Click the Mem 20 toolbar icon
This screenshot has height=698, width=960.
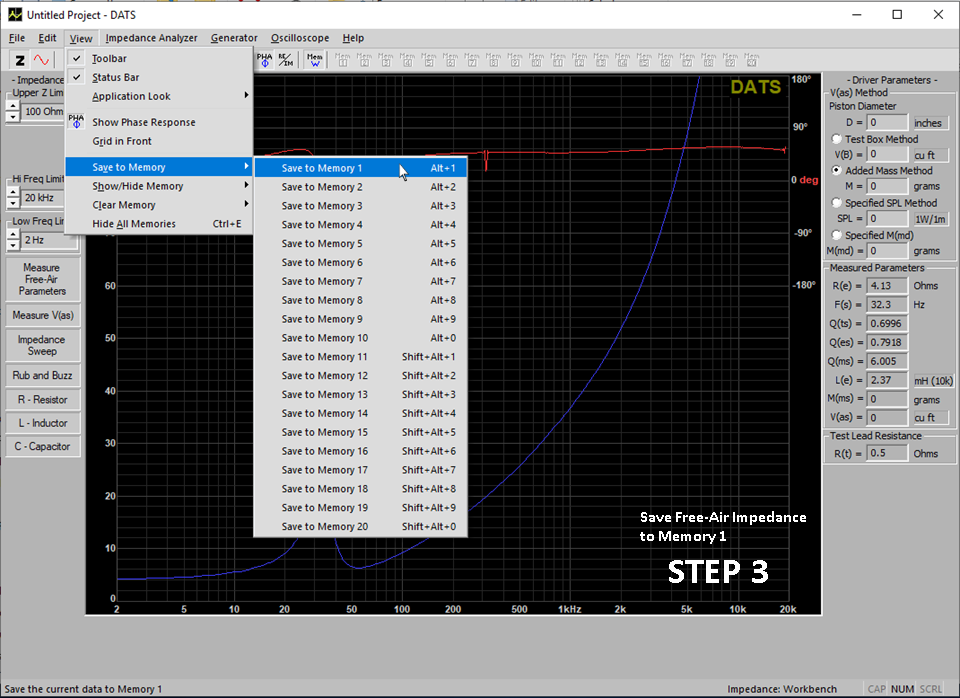[x=752, y=60]
